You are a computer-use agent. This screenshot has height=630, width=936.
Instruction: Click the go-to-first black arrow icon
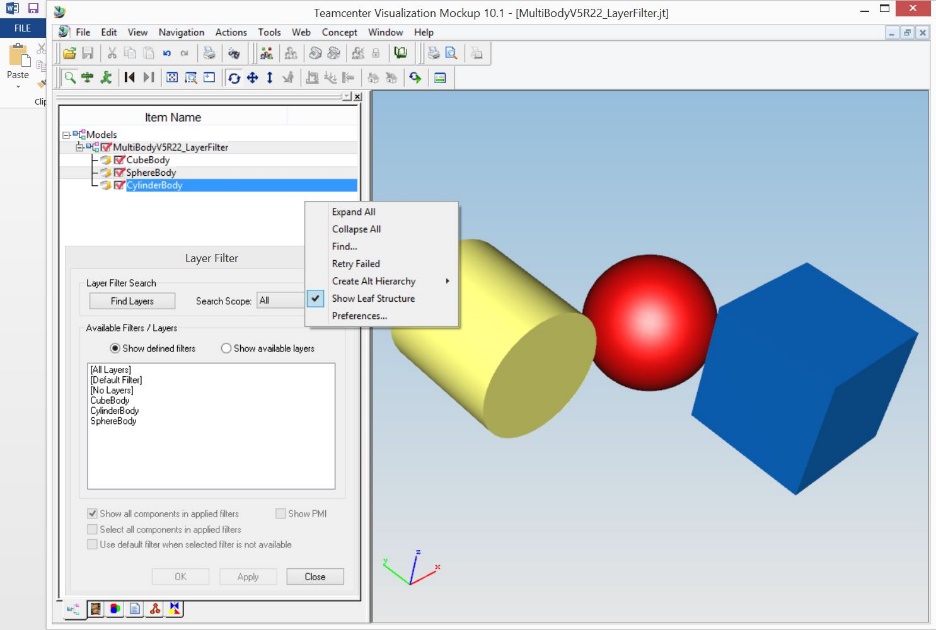point(130,78)
